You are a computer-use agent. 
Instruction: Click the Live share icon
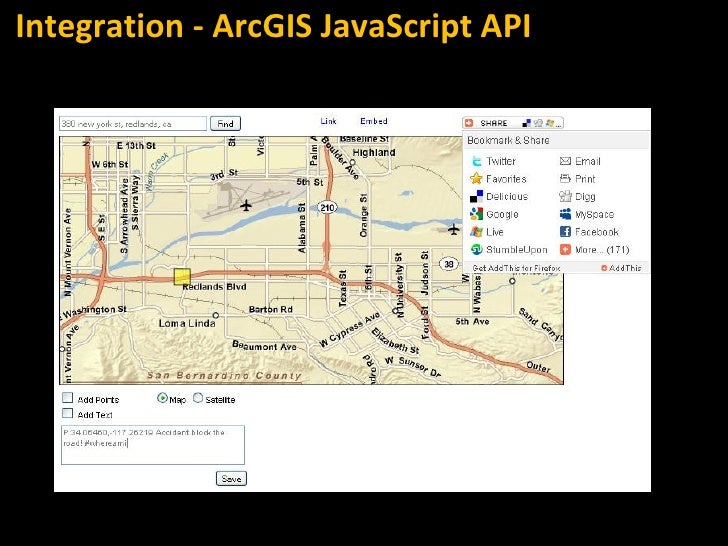(476, 232)
